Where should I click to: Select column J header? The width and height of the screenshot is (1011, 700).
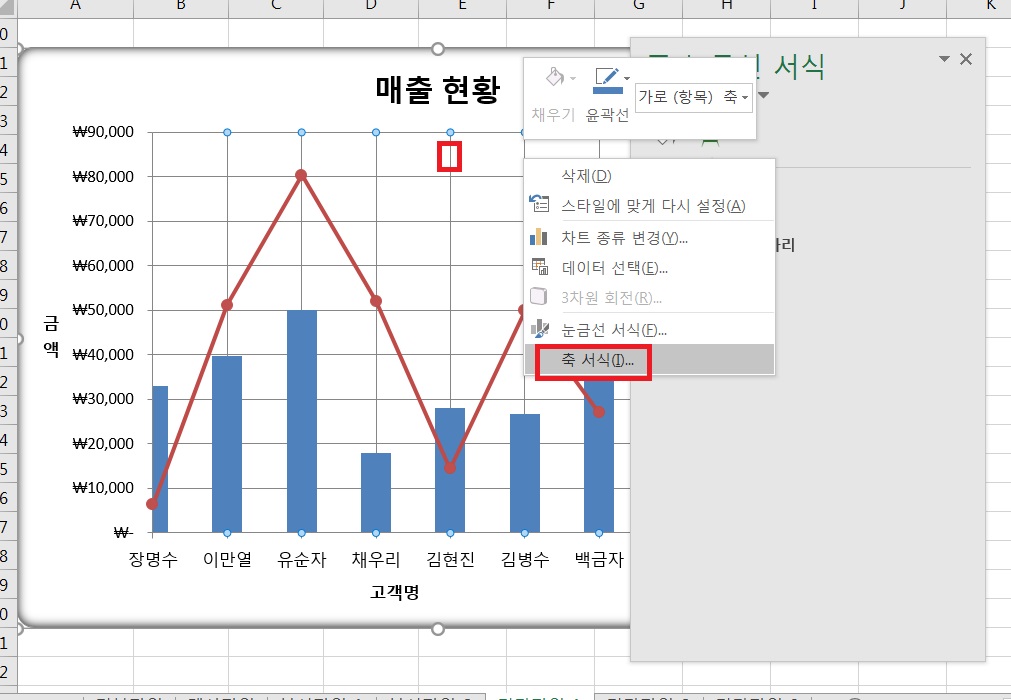tap(902, 6)
